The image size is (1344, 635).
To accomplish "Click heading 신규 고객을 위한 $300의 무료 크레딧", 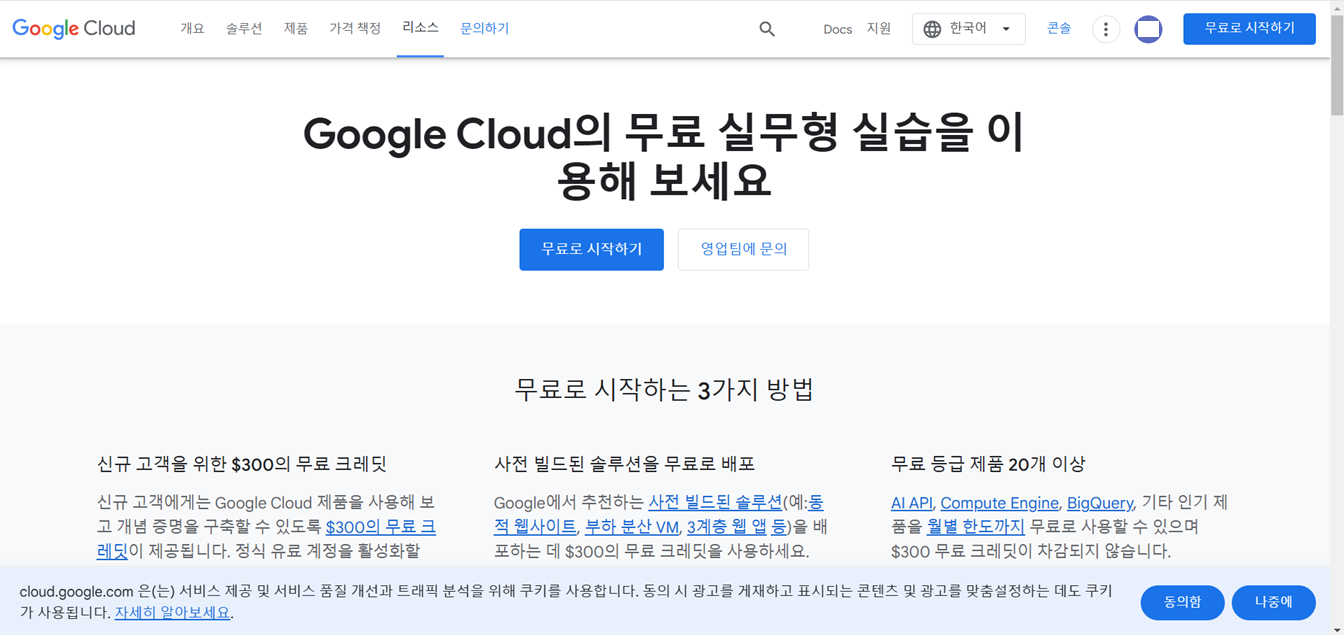I will tap(241, 464).
